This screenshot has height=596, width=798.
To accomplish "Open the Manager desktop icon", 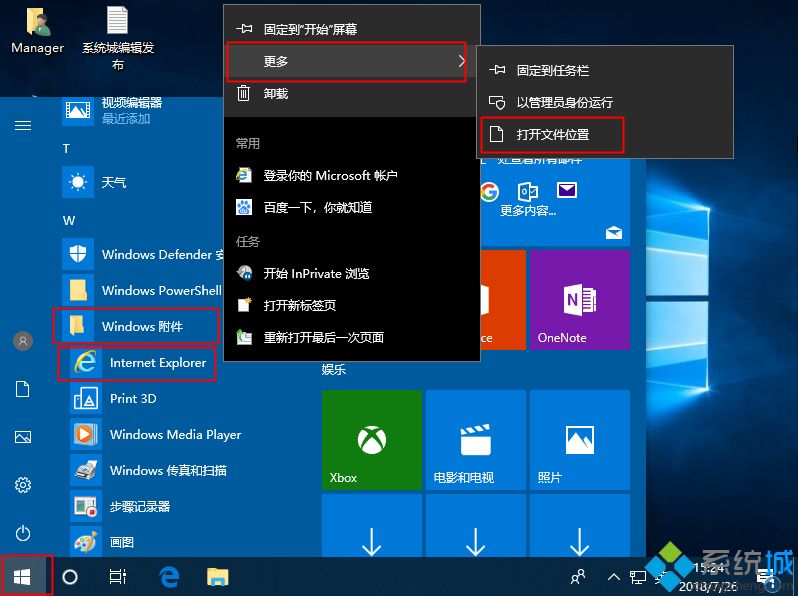I will (37, 31).
